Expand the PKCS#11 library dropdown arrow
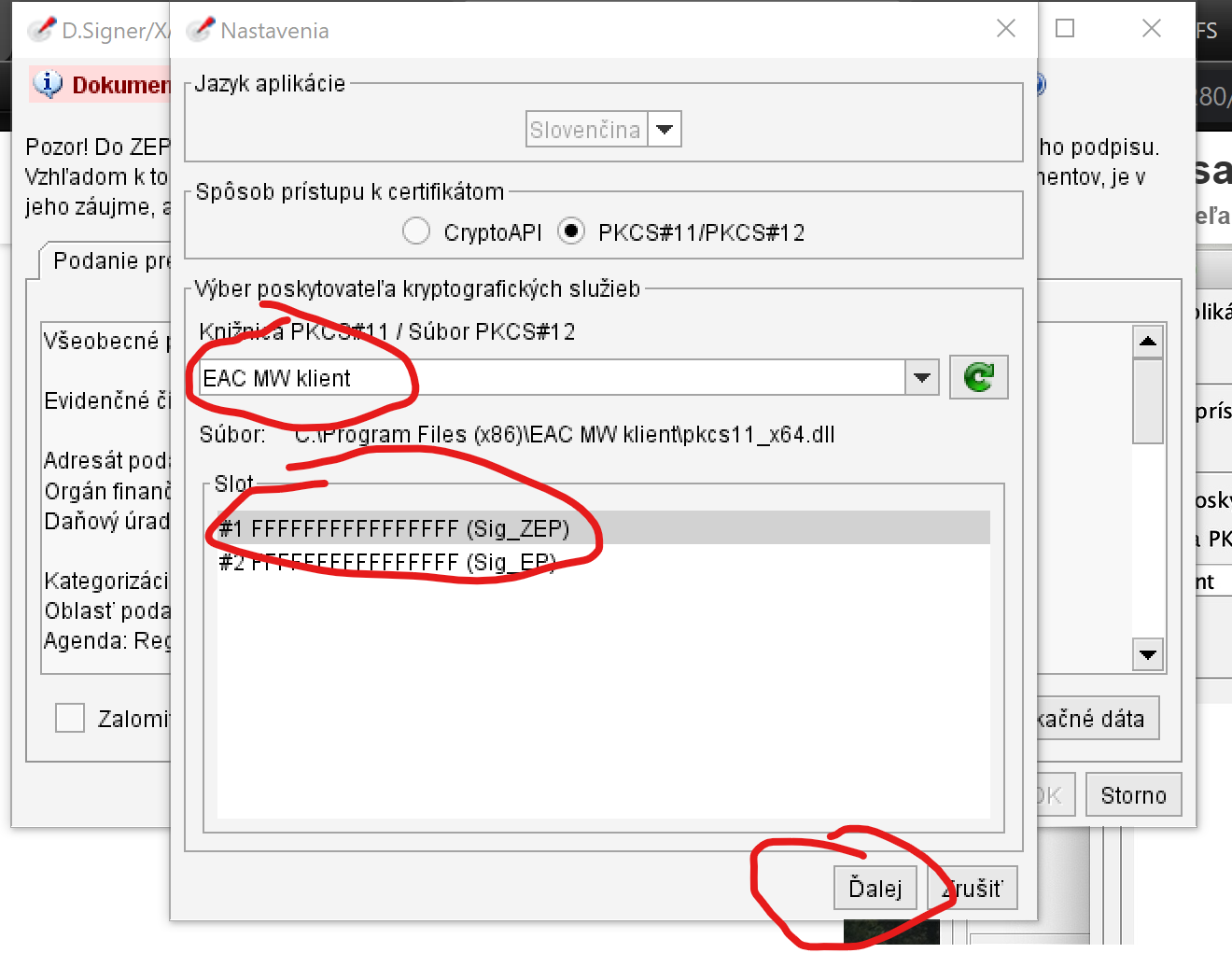 point(921,378)
